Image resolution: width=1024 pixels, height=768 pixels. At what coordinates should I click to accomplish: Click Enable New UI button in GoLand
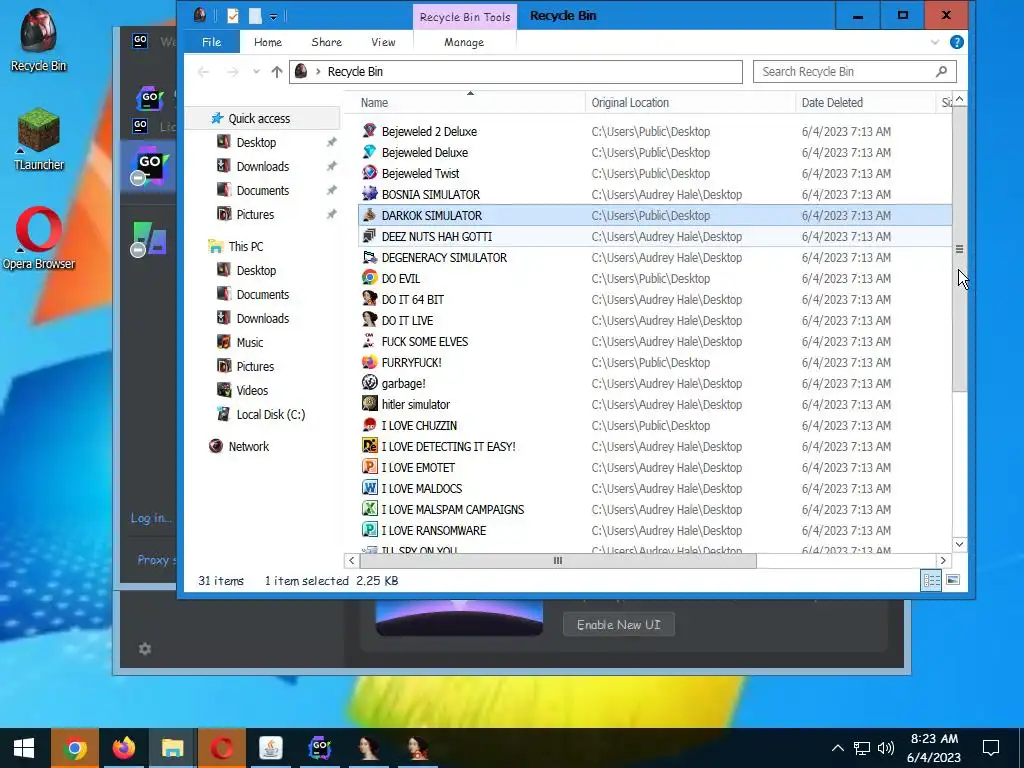[618, 625]
